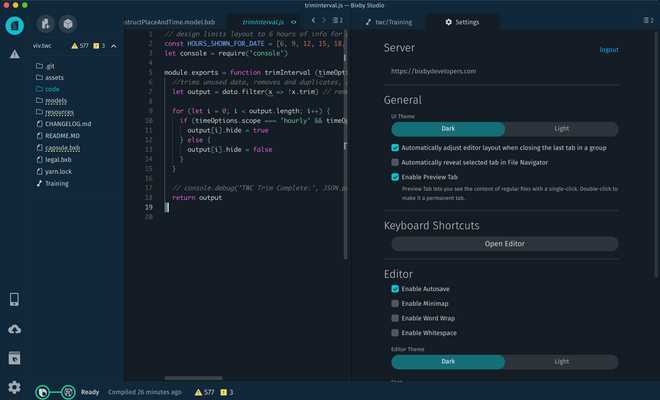Open the Files view icon in sidebar
Screen dimensions: 660x400
(15, 25)
